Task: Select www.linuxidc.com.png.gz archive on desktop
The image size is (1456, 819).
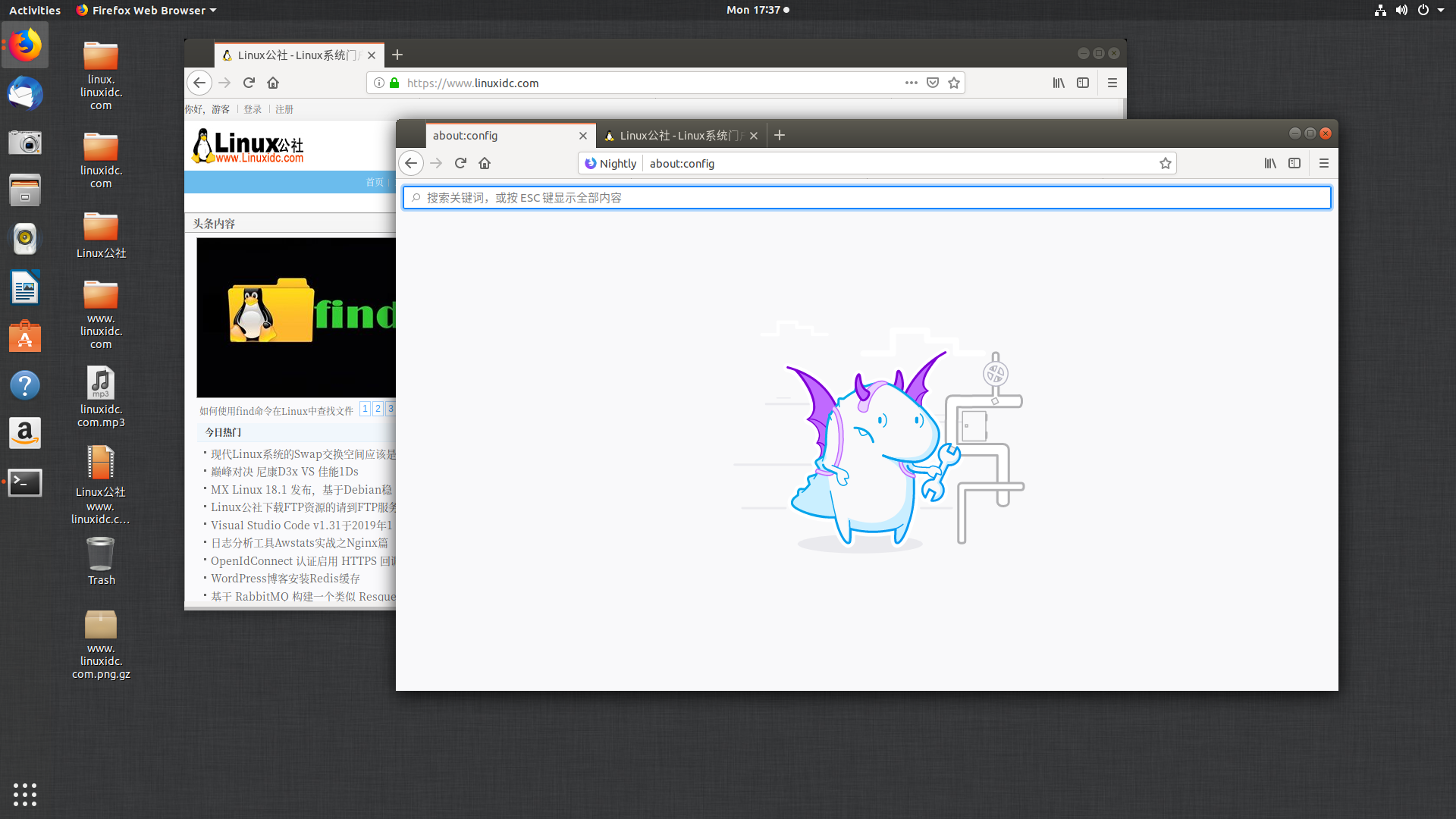Action: (101, 645)
